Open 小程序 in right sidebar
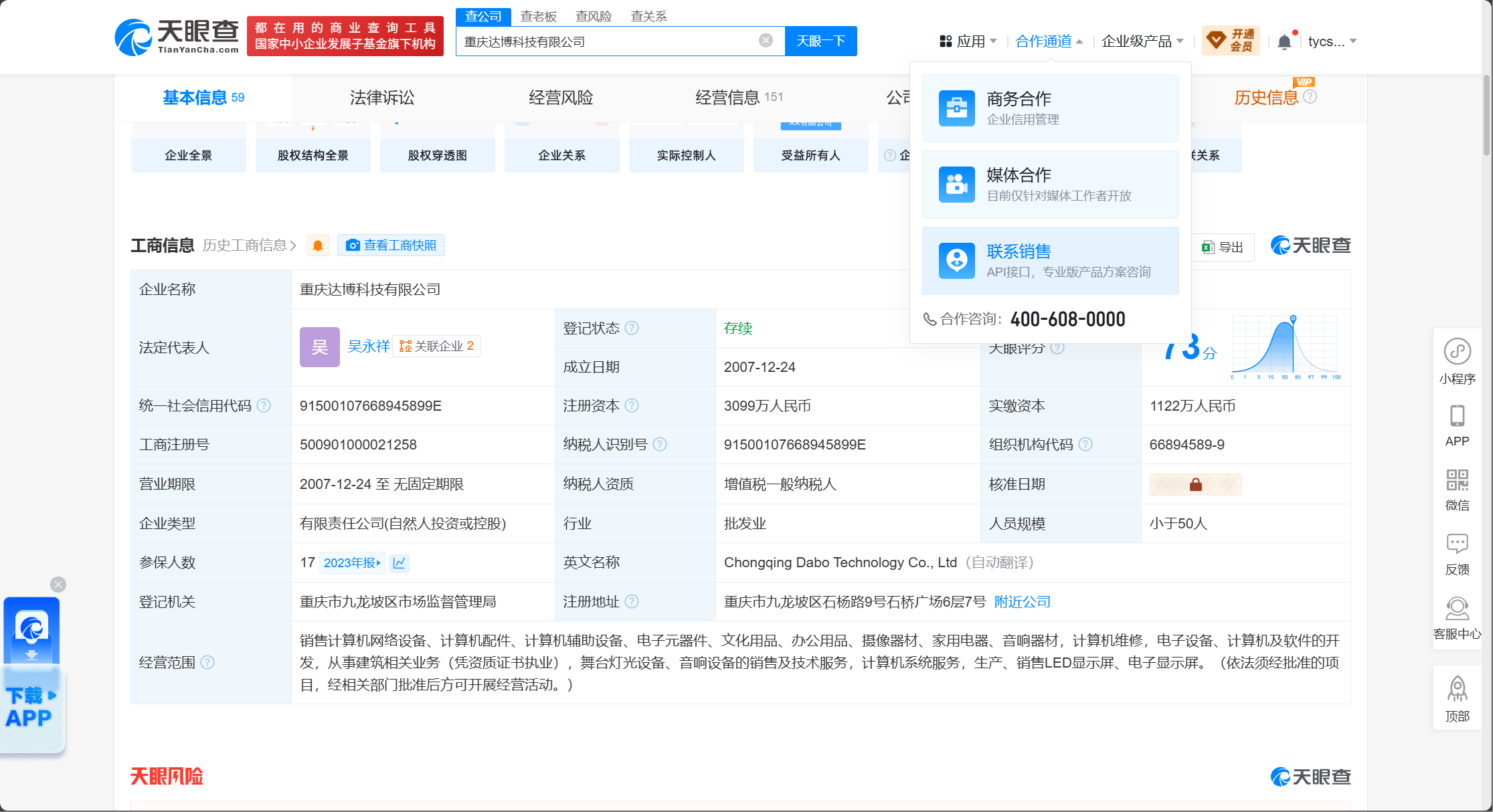Viewport: 1493px width, 812px height. [1458, 361]
